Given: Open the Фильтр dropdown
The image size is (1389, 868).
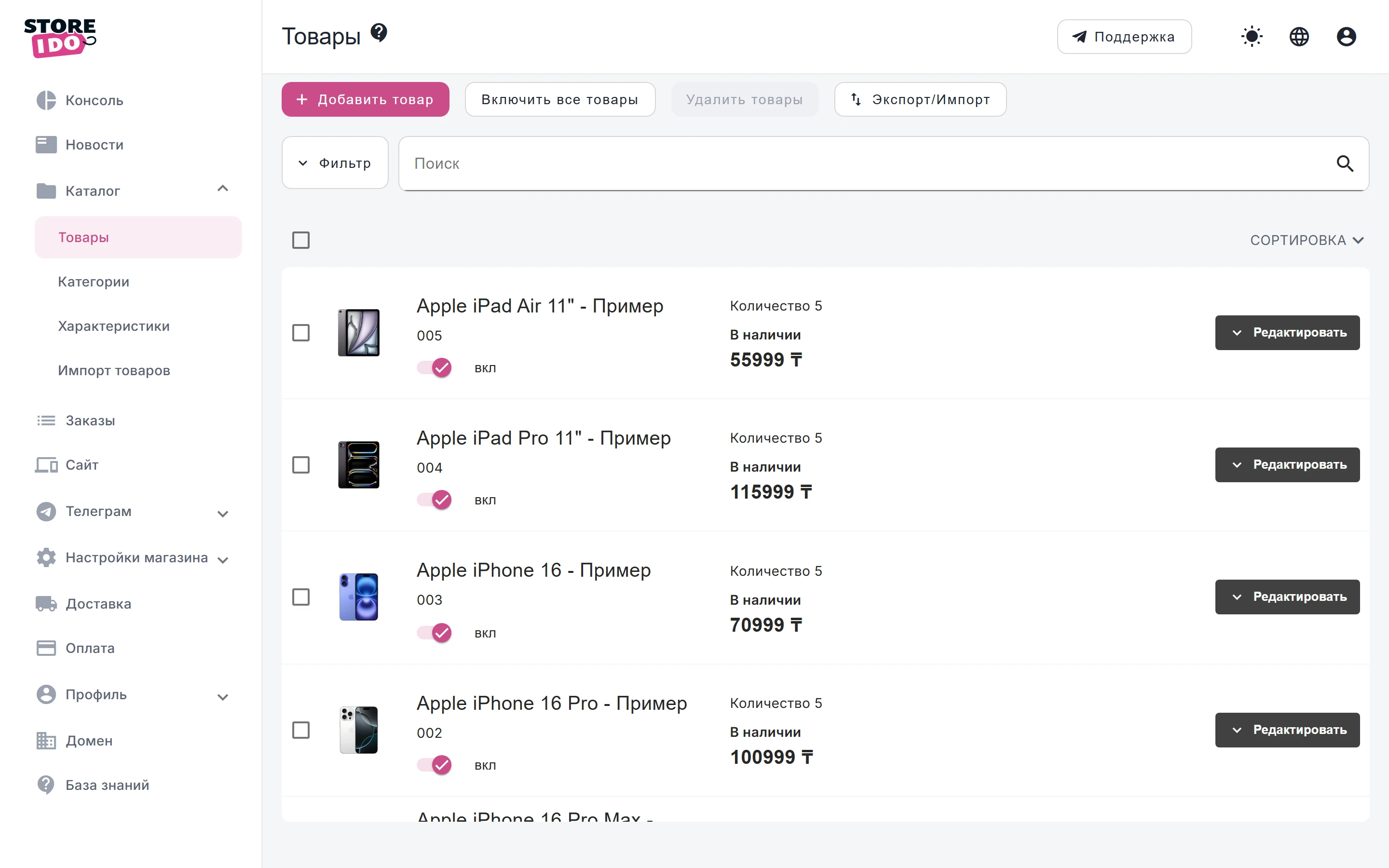Looking at the screenshot, I should [x=335, y=163].
